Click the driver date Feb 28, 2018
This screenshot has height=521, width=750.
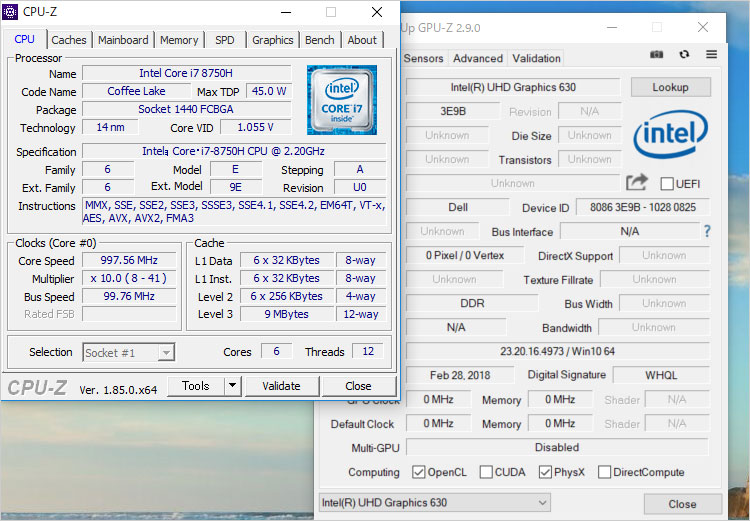(460, 375)
